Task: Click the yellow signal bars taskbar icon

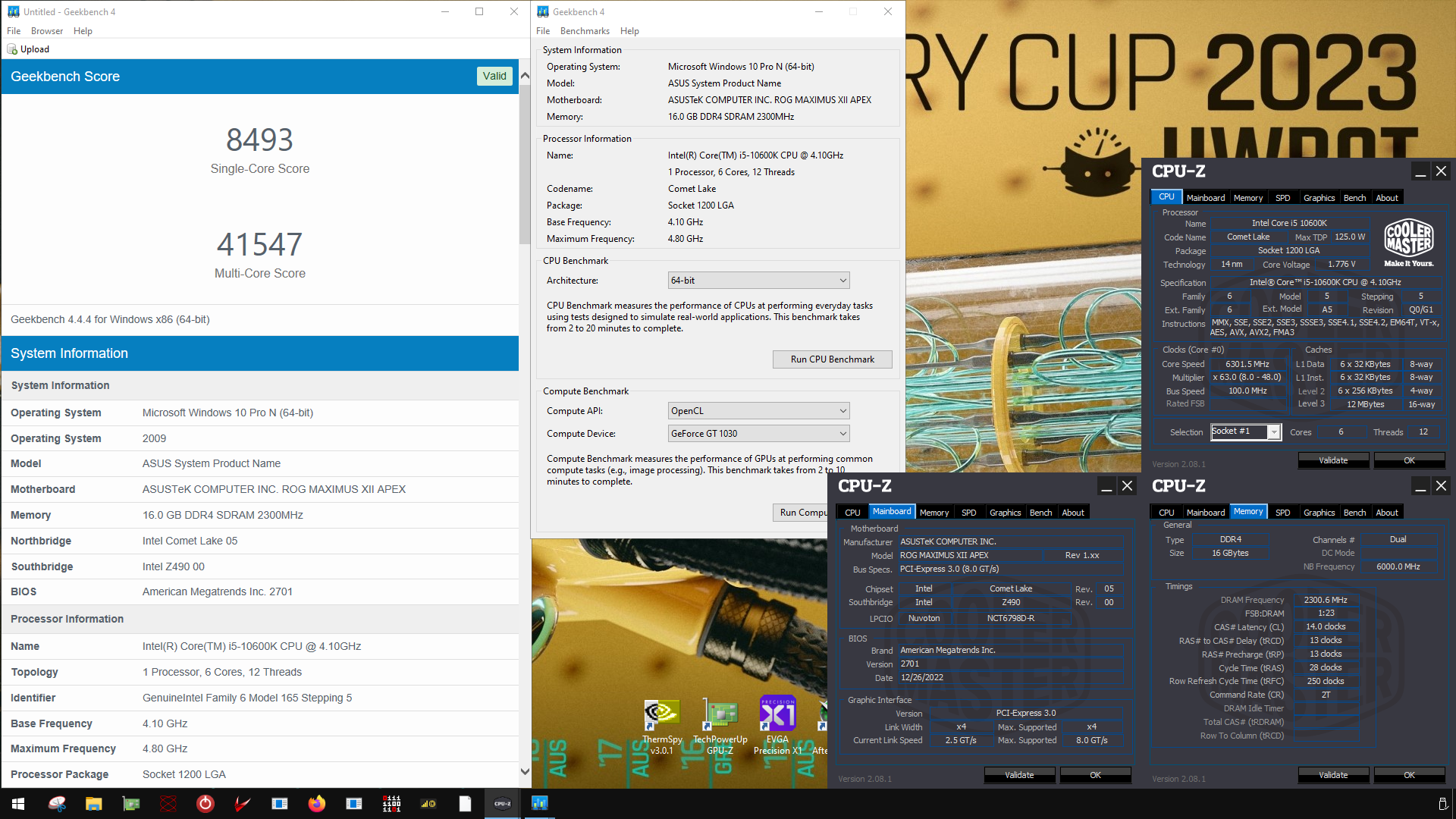Action: coord(428,804)
